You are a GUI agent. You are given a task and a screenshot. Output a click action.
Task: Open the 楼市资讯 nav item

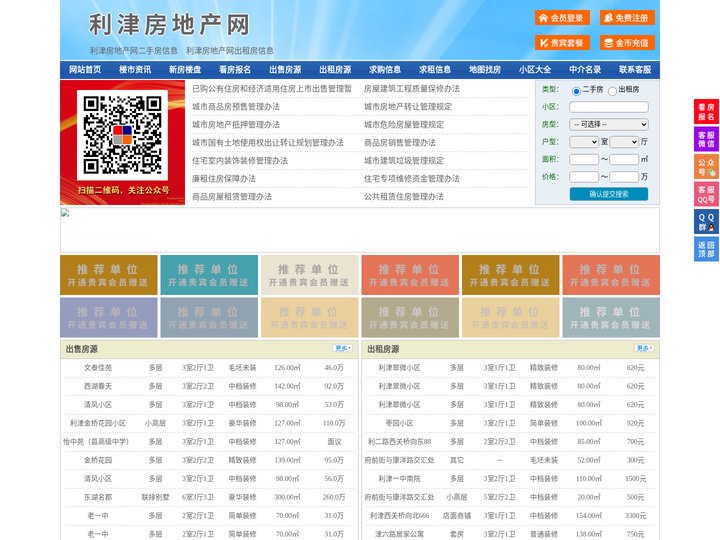point(135,70)
